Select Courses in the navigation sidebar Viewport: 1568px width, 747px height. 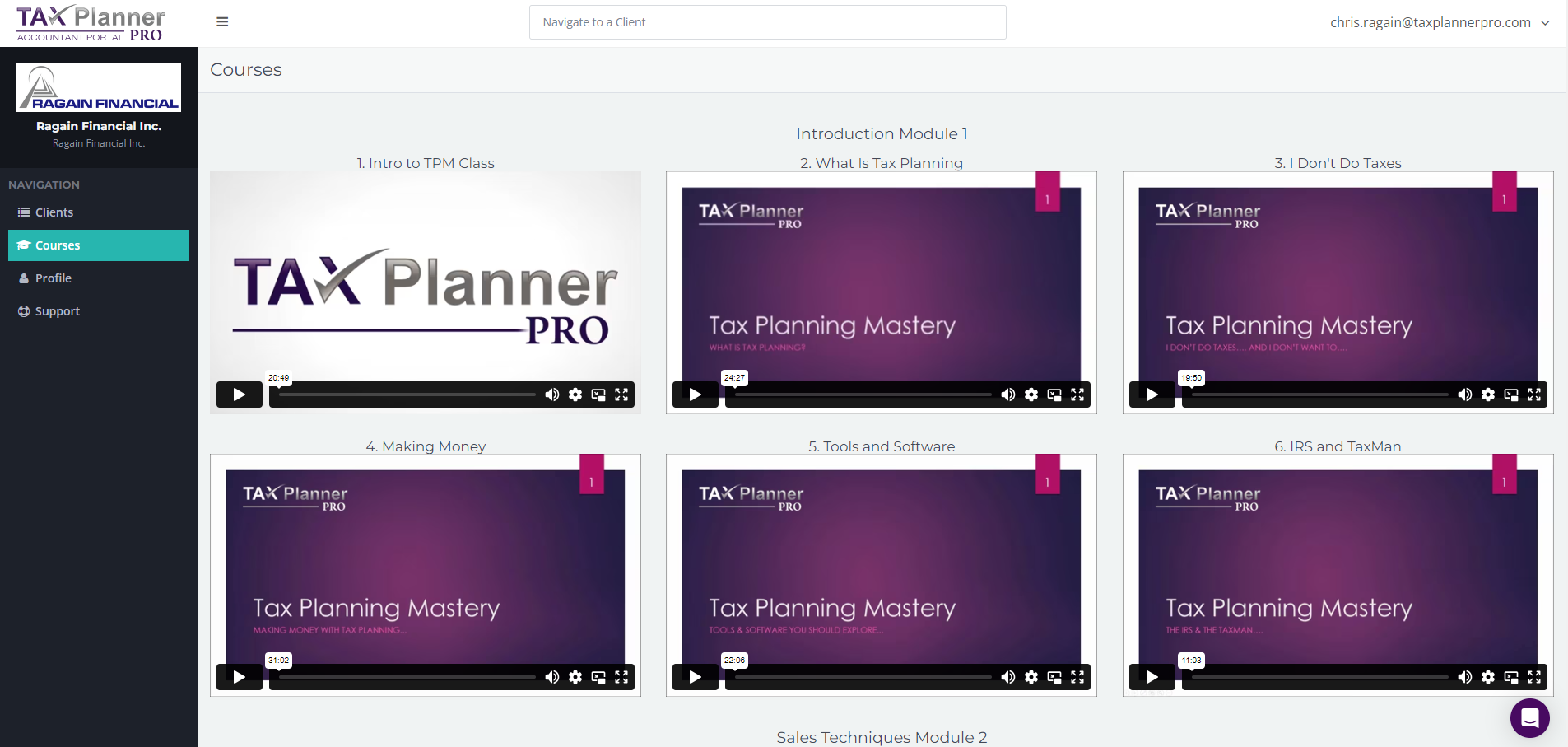(99, 245)
